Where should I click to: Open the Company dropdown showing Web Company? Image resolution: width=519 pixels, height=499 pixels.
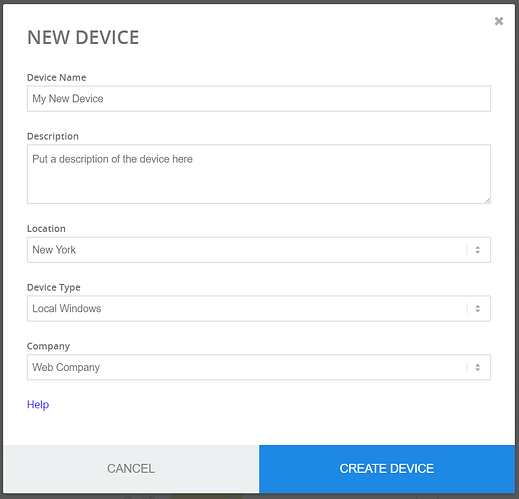[x=259, y=367]
